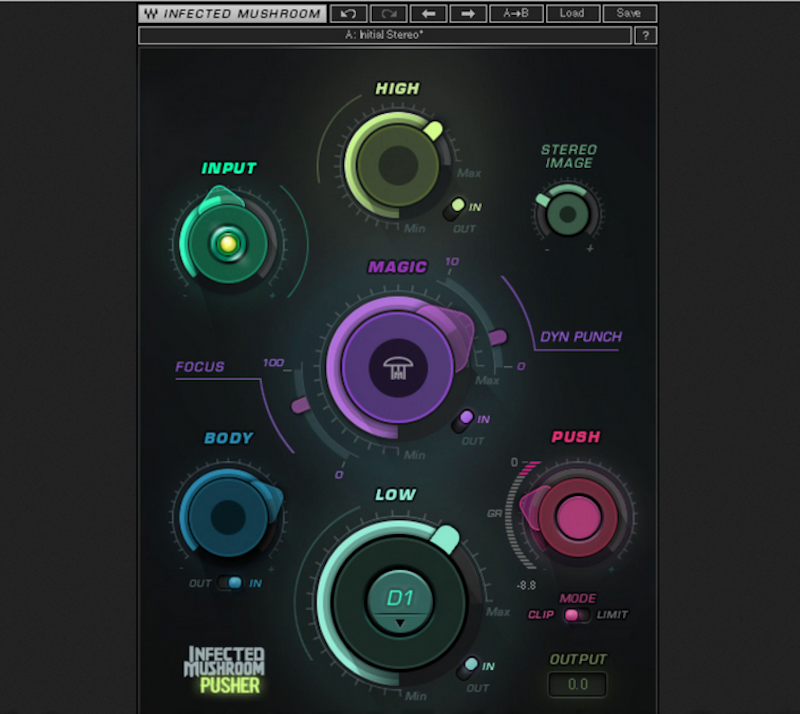The image size is (800, 714).
Task: Click the mushroom icon in the MAGIC knob center
Action: (398, 367)
